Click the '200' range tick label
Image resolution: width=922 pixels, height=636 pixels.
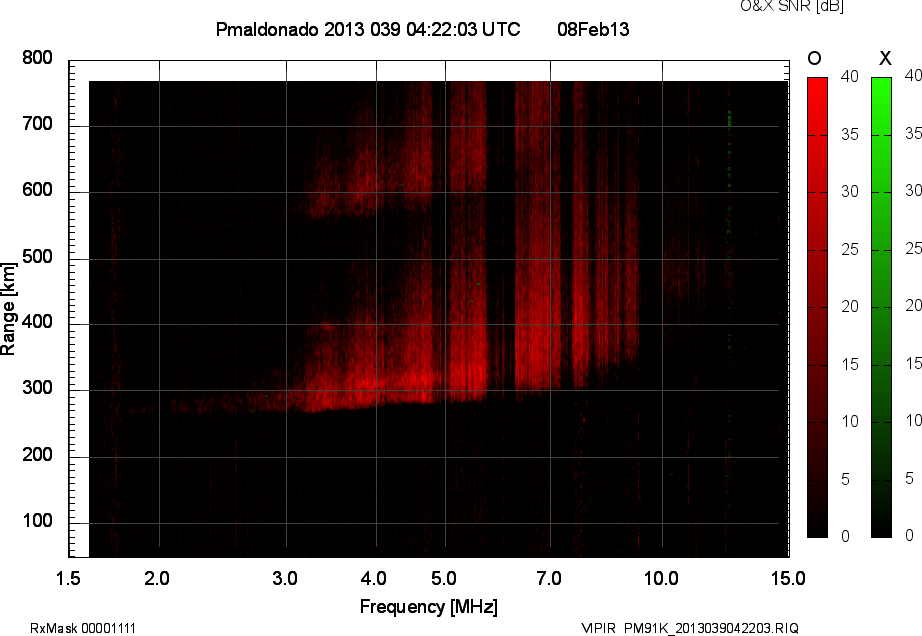pyautogui.click(x=38, y=454)
